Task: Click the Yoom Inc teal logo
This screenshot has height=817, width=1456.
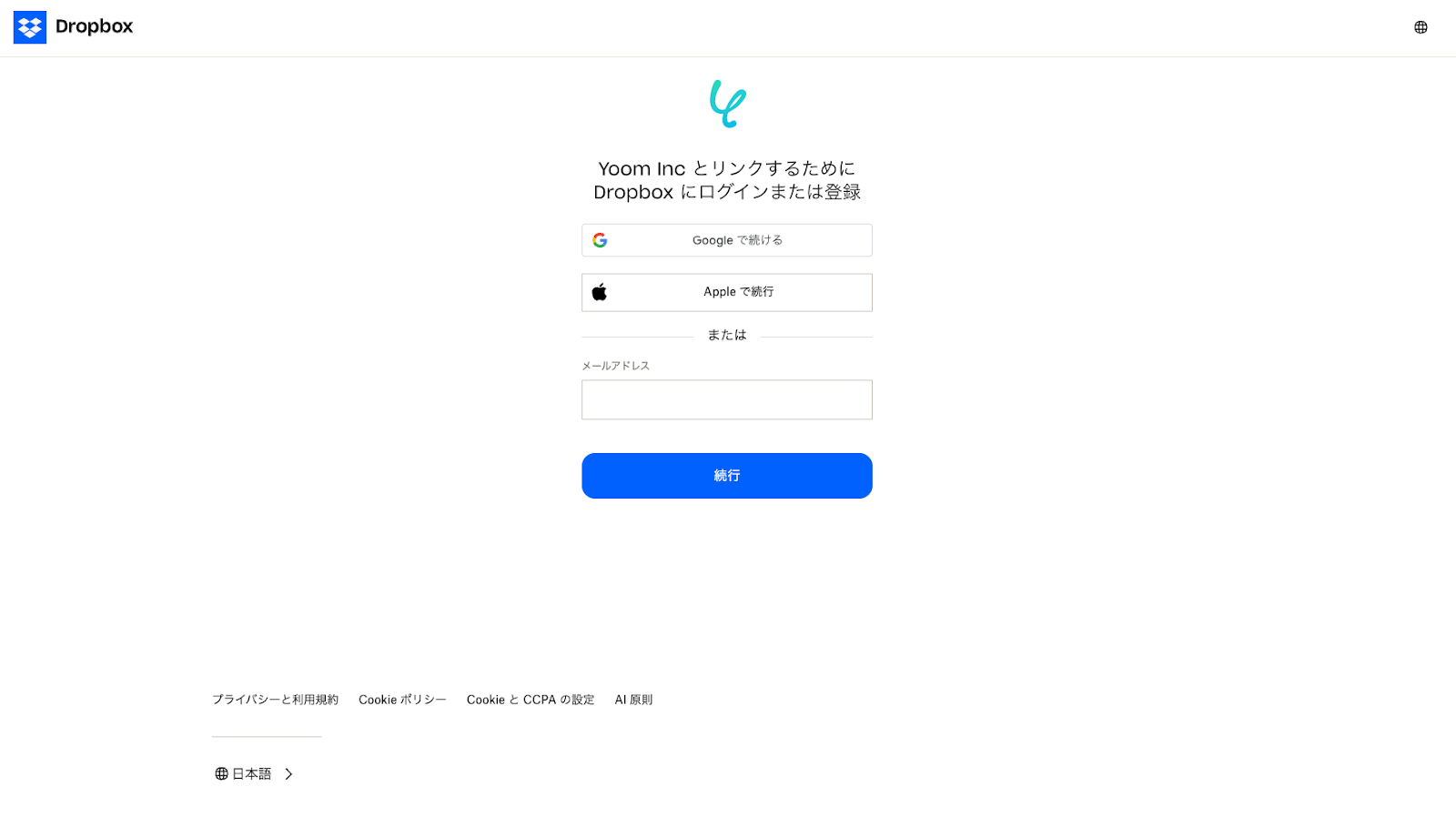Action: [728, 104]
